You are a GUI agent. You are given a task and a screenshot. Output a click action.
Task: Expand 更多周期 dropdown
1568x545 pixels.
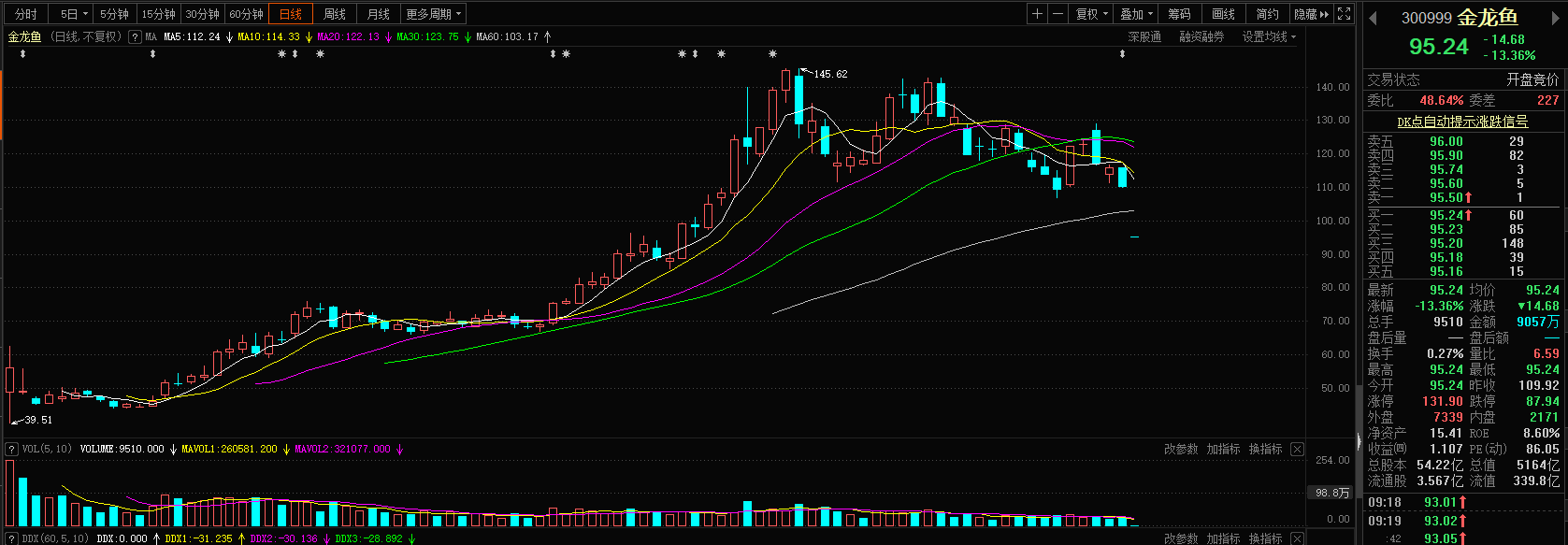(x=433, y=14)
